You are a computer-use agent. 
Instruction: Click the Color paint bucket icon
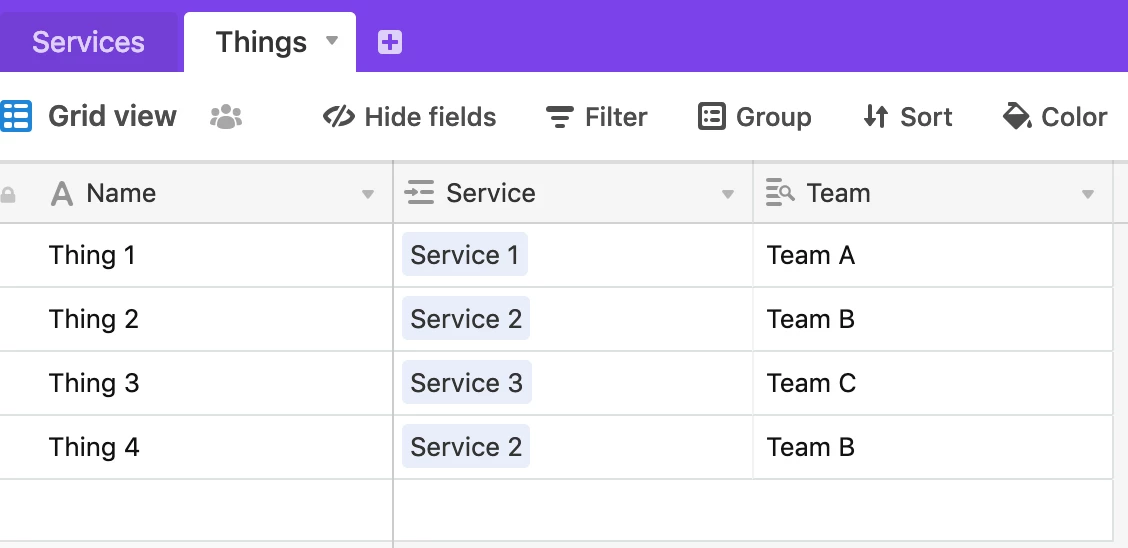(x=1016, y=116)
